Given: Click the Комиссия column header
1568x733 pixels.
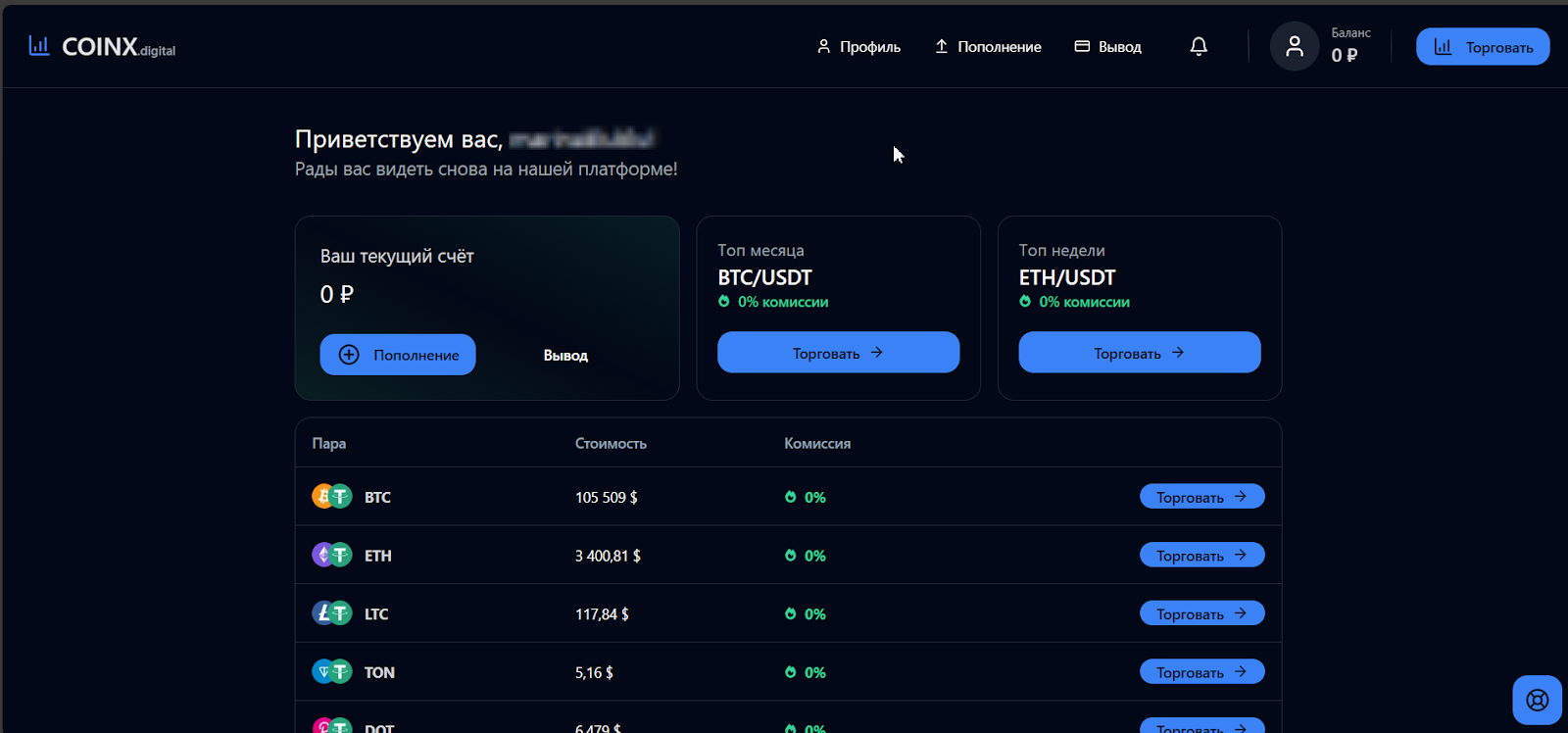Looking at the screenshot, I should point(817,443).
